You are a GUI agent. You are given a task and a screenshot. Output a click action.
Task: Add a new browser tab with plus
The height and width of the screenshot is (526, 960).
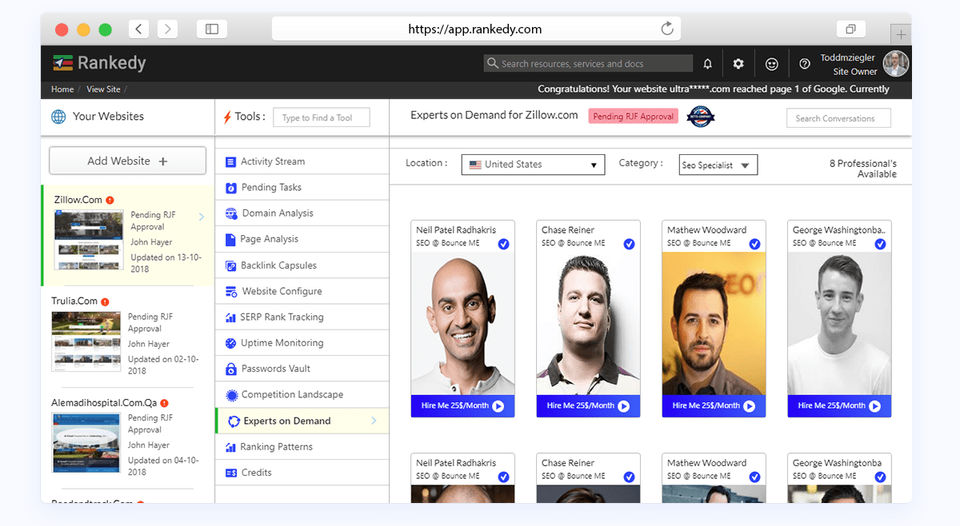[901, 34]
